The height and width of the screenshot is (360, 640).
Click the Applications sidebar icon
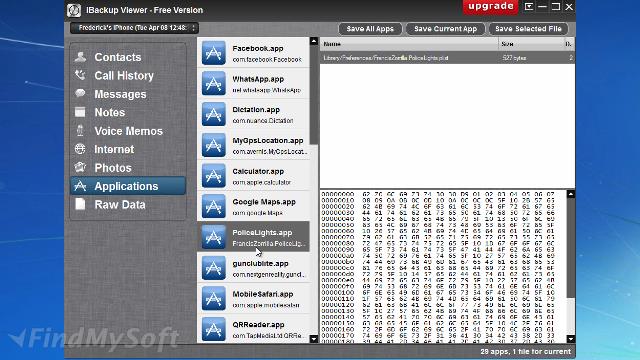pyautogui.click(x=80, y=186)
